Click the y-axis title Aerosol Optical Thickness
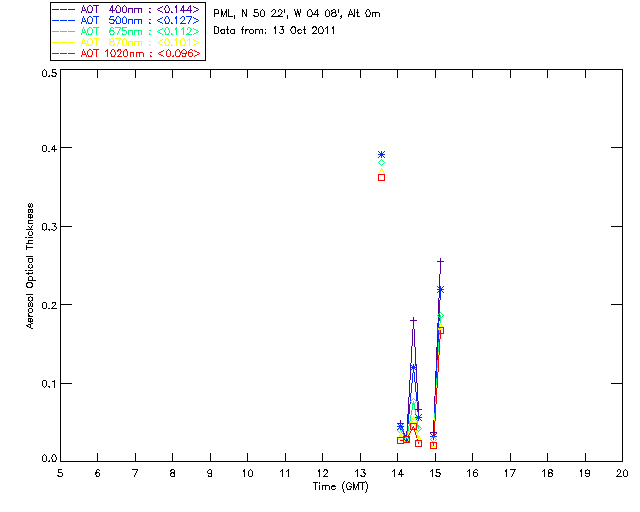The width and height of the screenshot is (640, 512). [29, 266]
